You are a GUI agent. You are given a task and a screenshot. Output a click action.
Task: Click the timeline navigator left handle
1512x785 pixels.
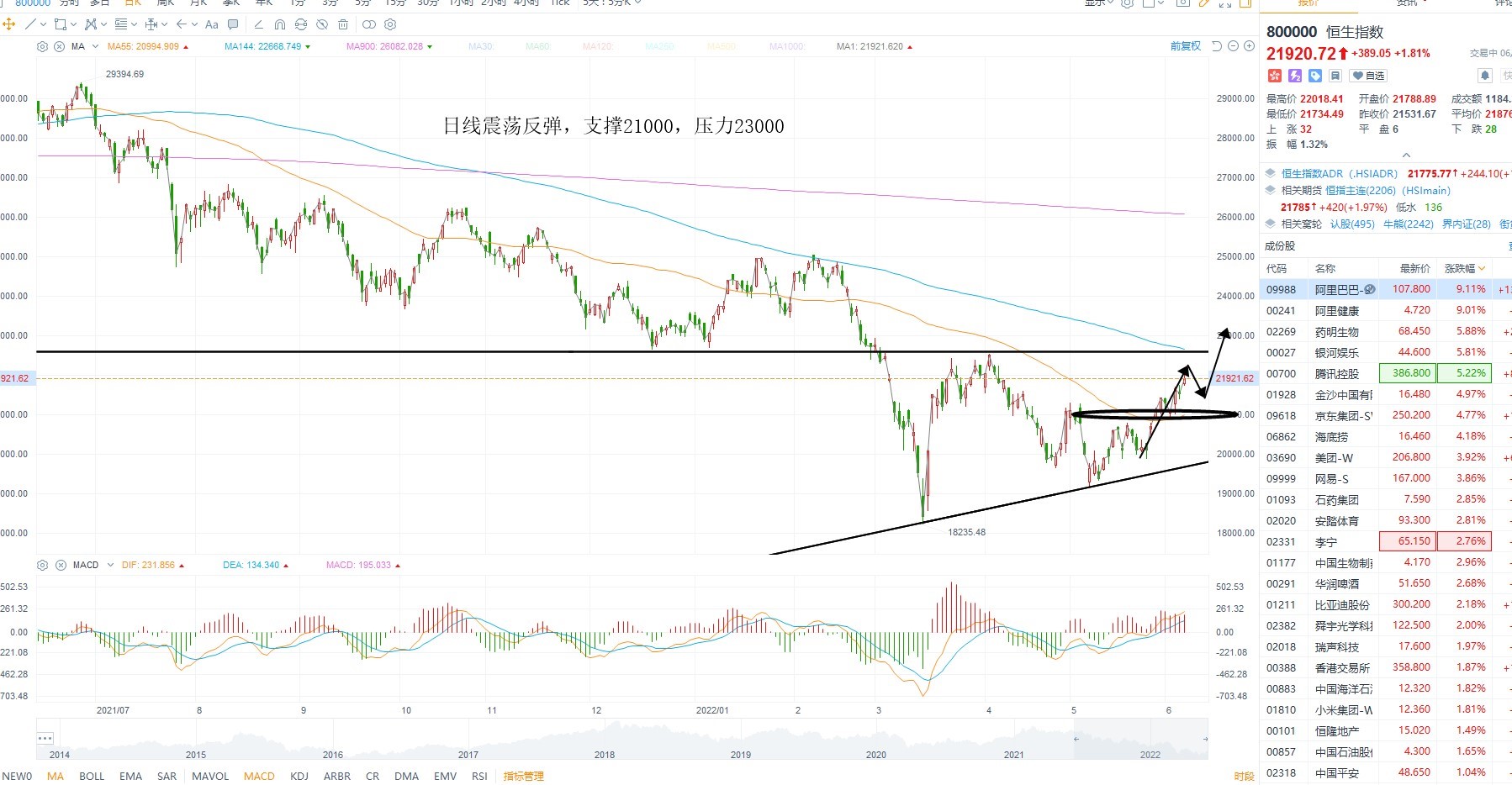pyautogui.click(x=1076, y=739)
